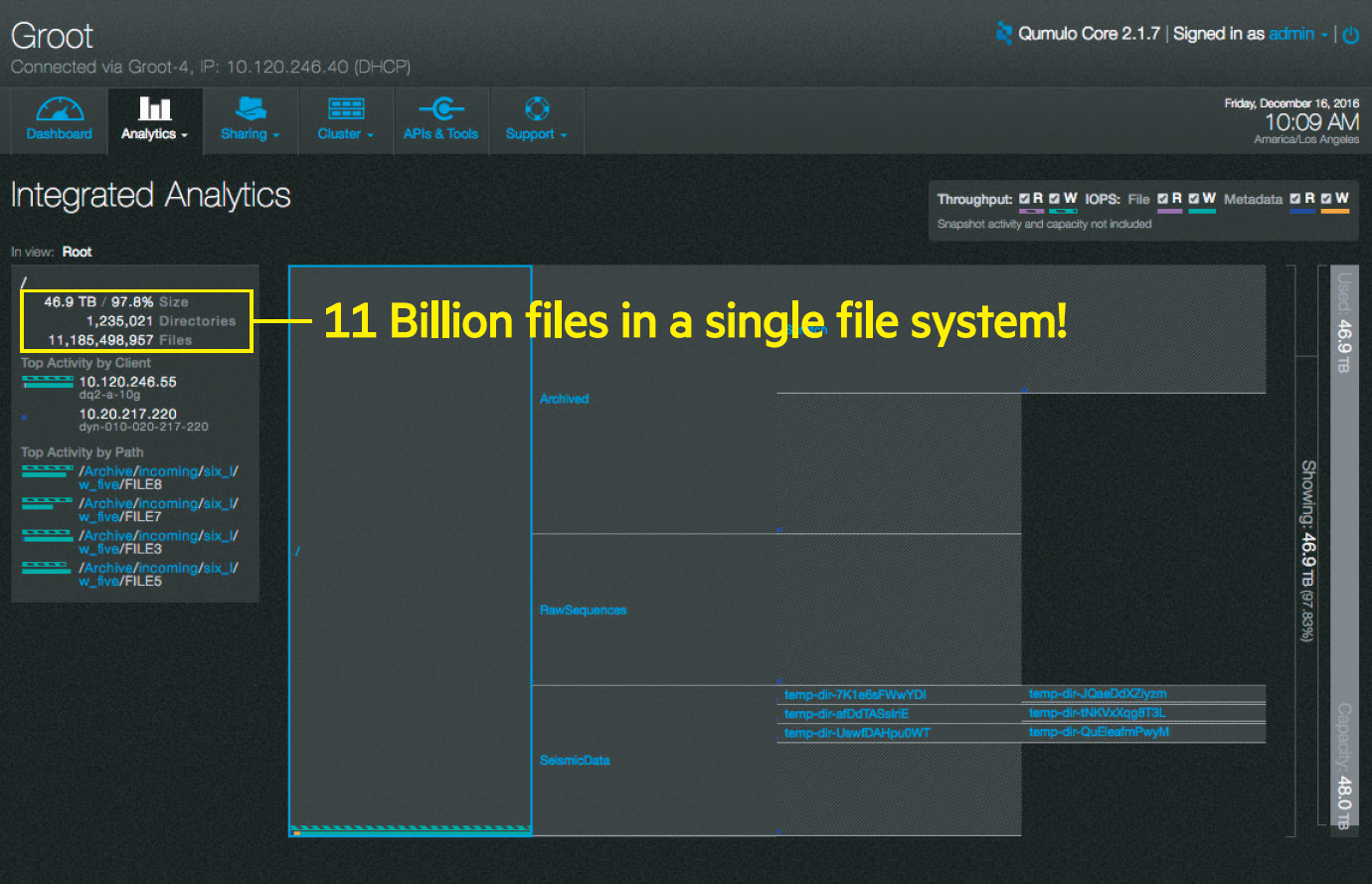Click the Analytics bar chart icon

pyautogui.click(x=154, y=108)
